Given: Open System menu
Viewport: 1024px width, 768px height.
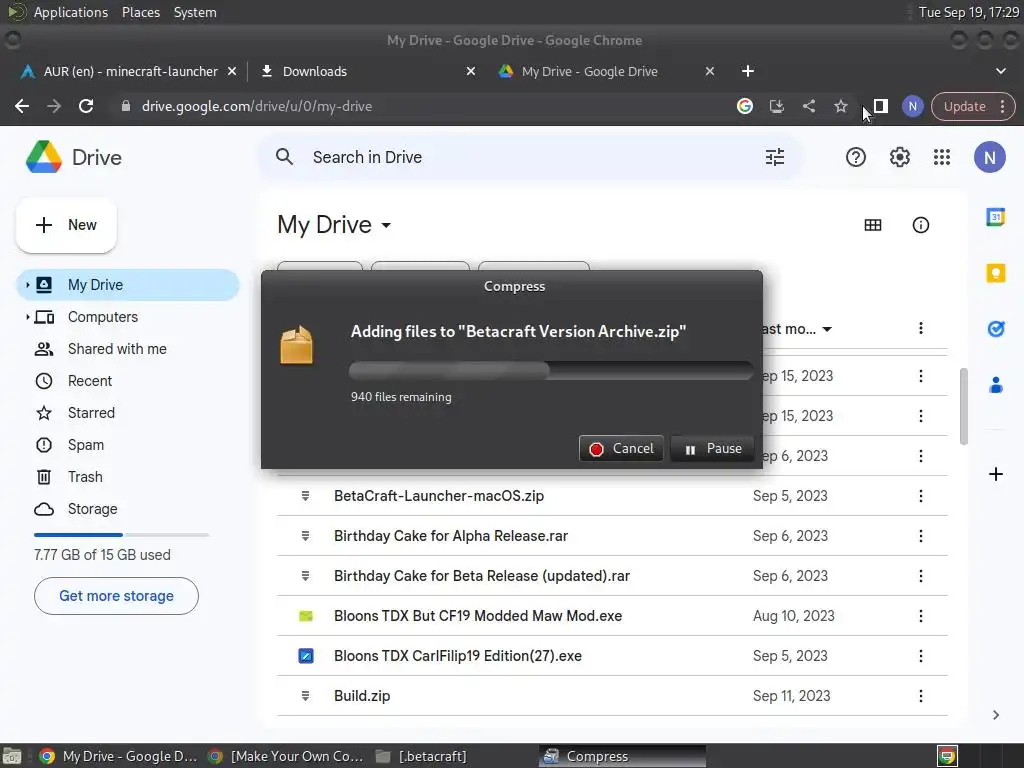Looking at the screenshot, I should [x=195, y=12].
